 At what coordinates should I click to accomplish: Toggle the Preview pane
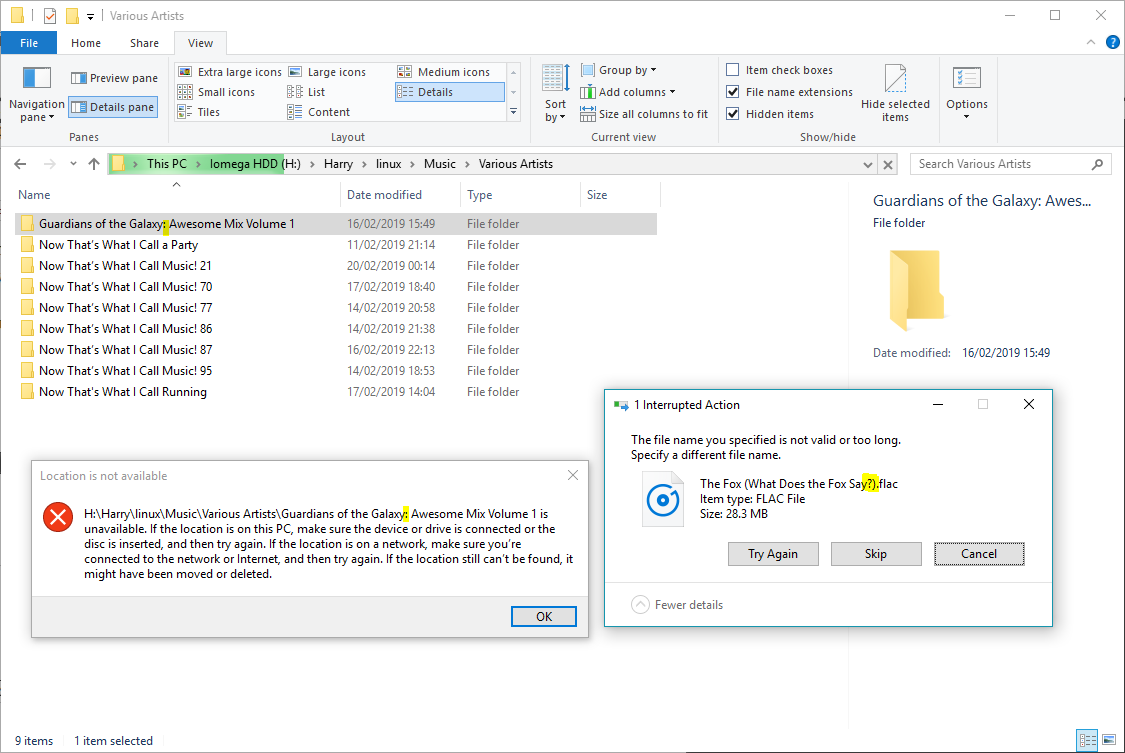(114, 78)
